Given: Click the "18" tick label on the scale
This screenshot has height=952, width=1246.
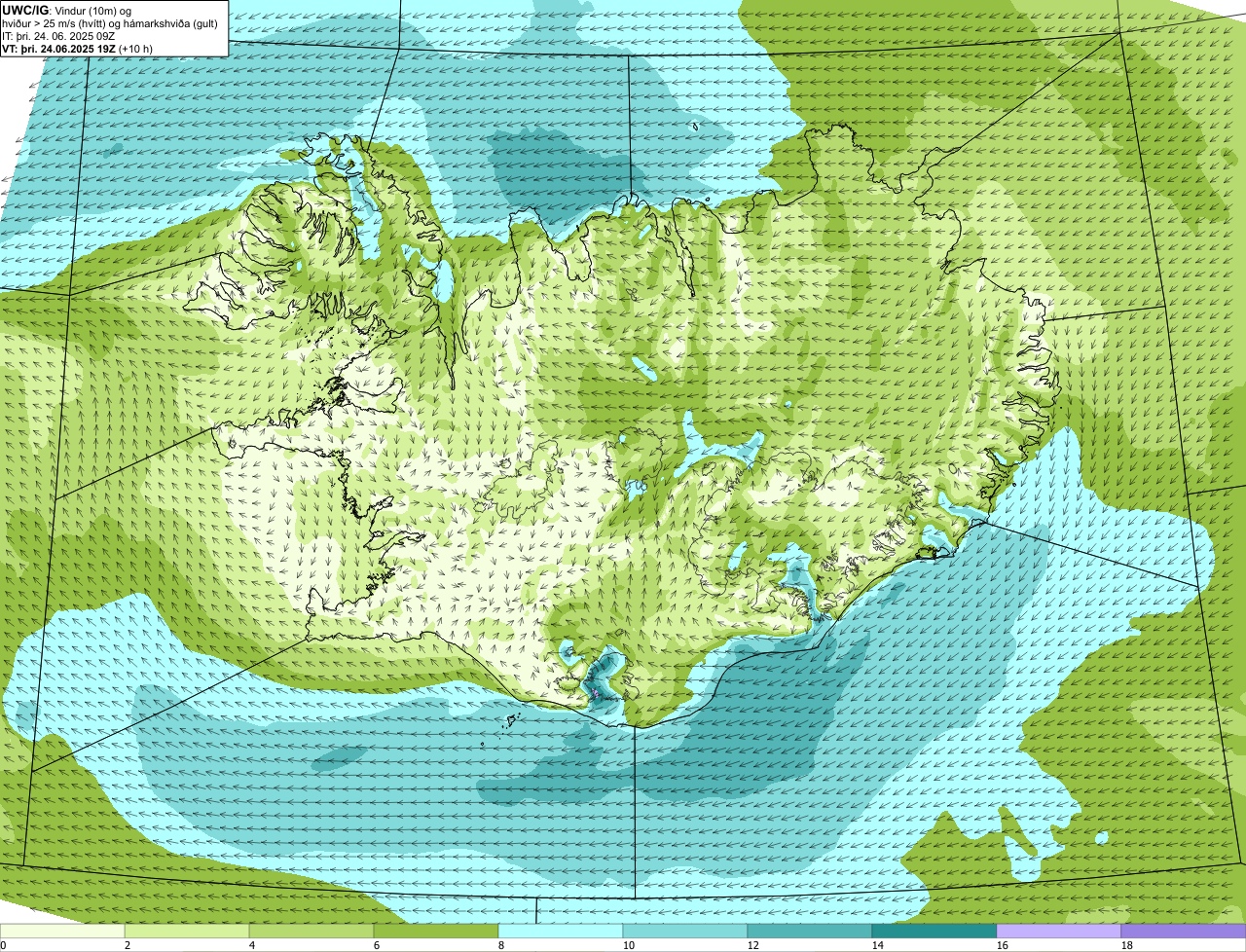Looking at the screenshot, I should [x=1127, y=945].
